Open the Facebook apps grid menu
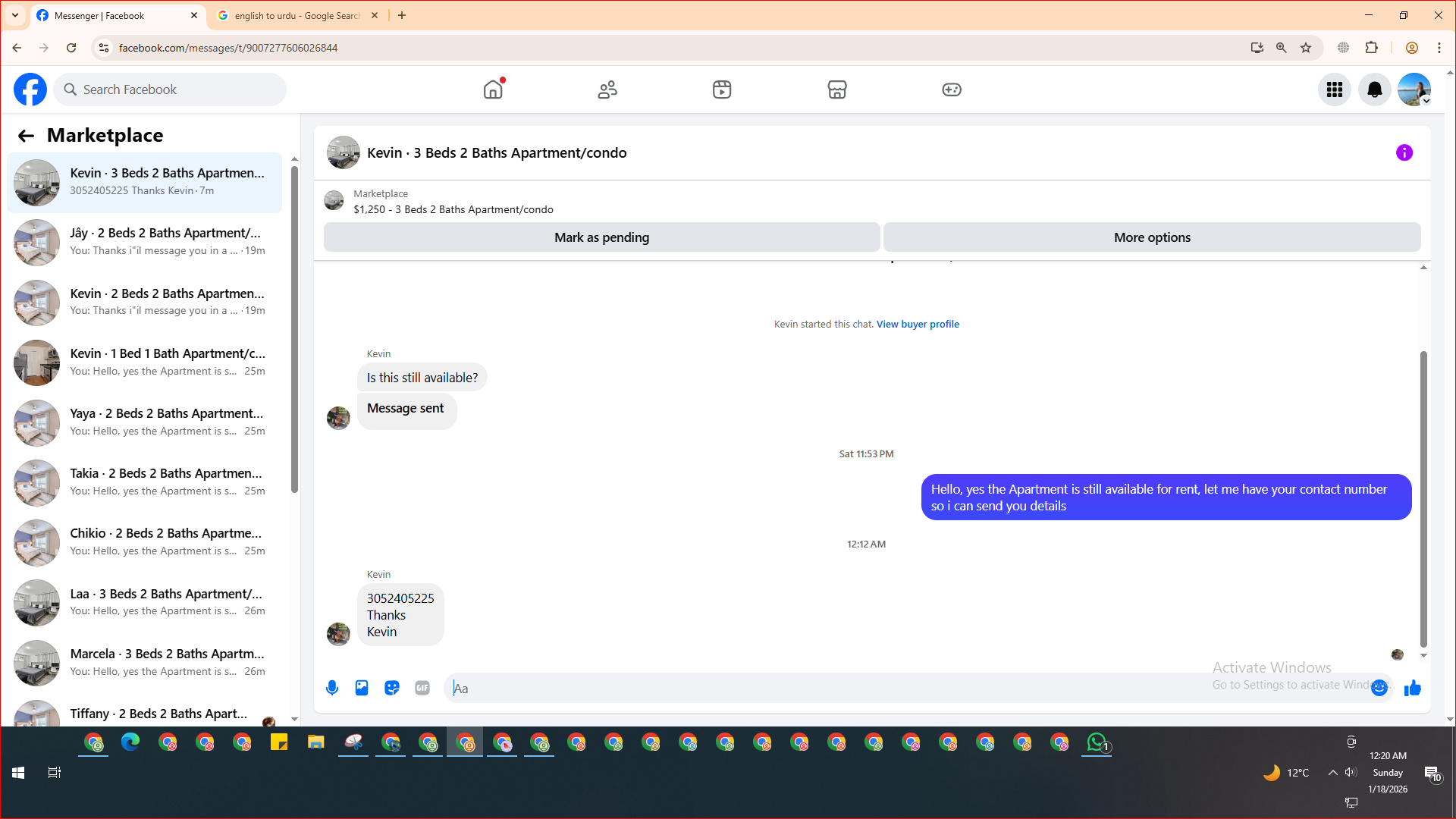Screen dimensions: 1456x819 [1335, 89]
